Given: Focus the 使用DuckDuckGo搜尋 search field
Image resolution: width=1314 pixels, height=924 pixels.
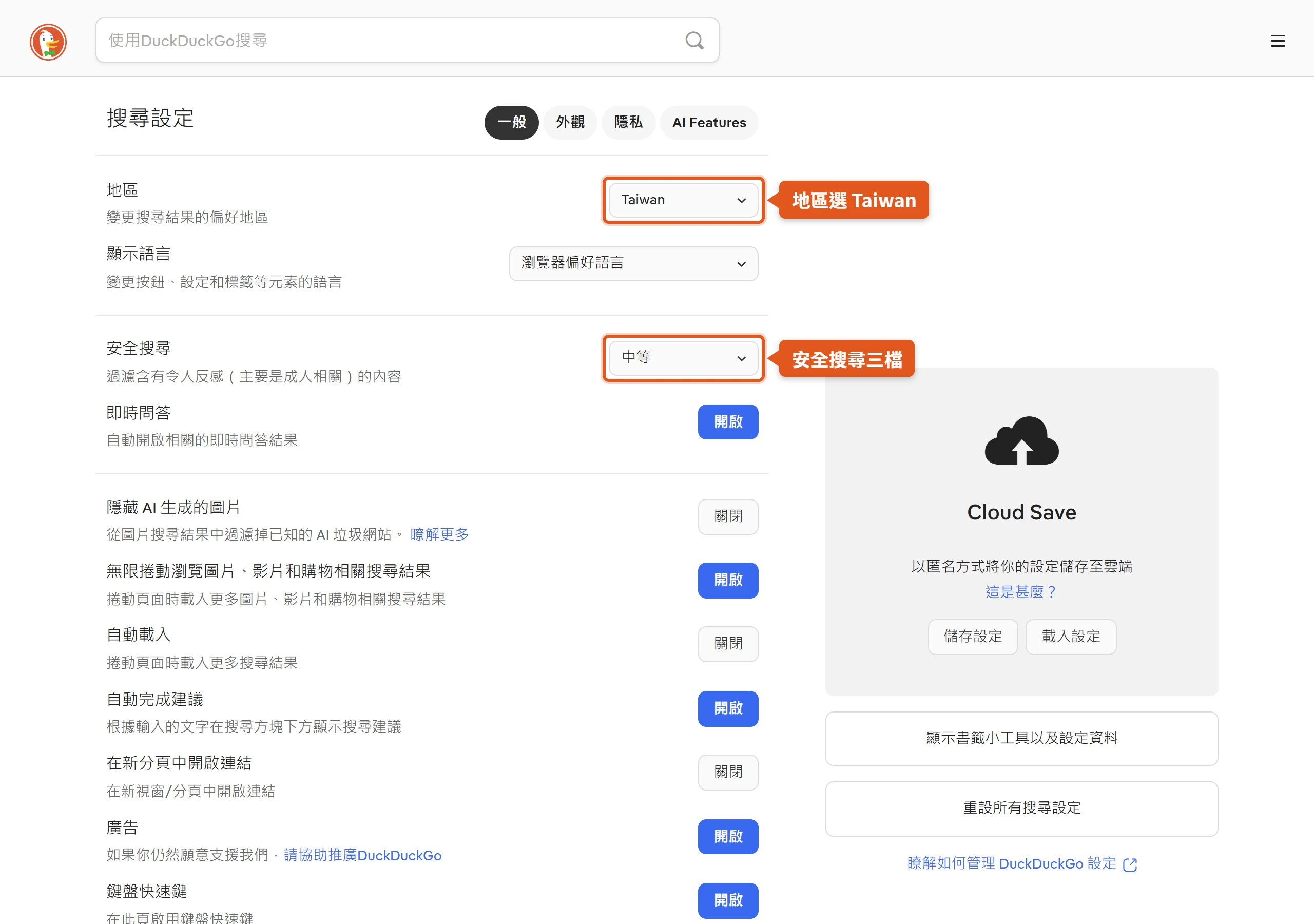Looking at the screenshot, I should [407, 40].
